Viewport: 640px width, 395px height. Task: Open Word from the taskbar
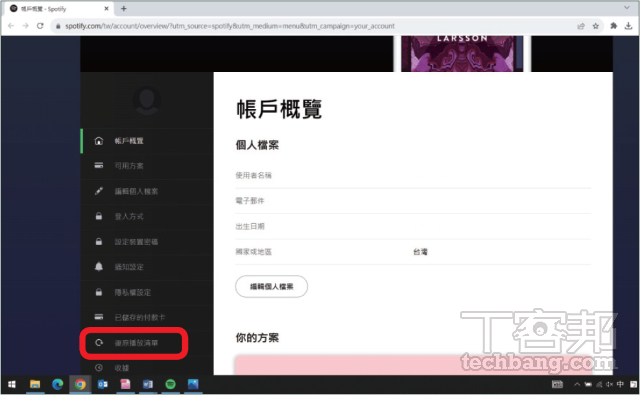point(148,384)
